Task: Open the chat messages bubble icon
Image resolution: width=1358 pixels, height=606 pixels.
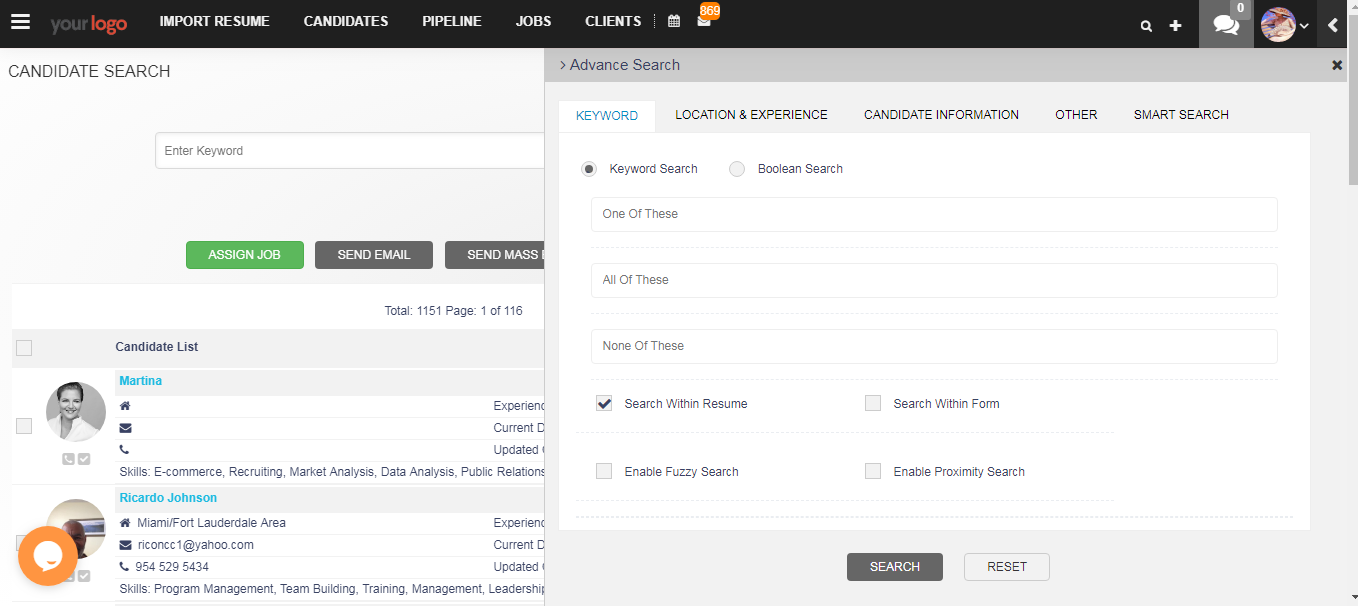Action: coord(1226,24)
